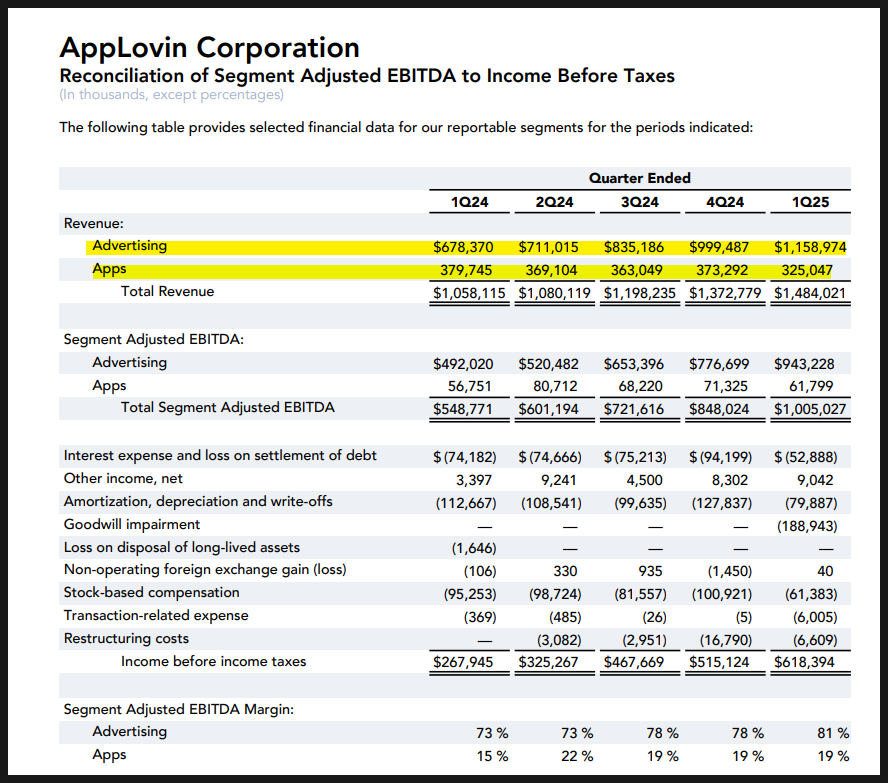Select income before taxes value '$618,394'
Viewport: 888px width, 783px height.
click(x=804, y=662)
